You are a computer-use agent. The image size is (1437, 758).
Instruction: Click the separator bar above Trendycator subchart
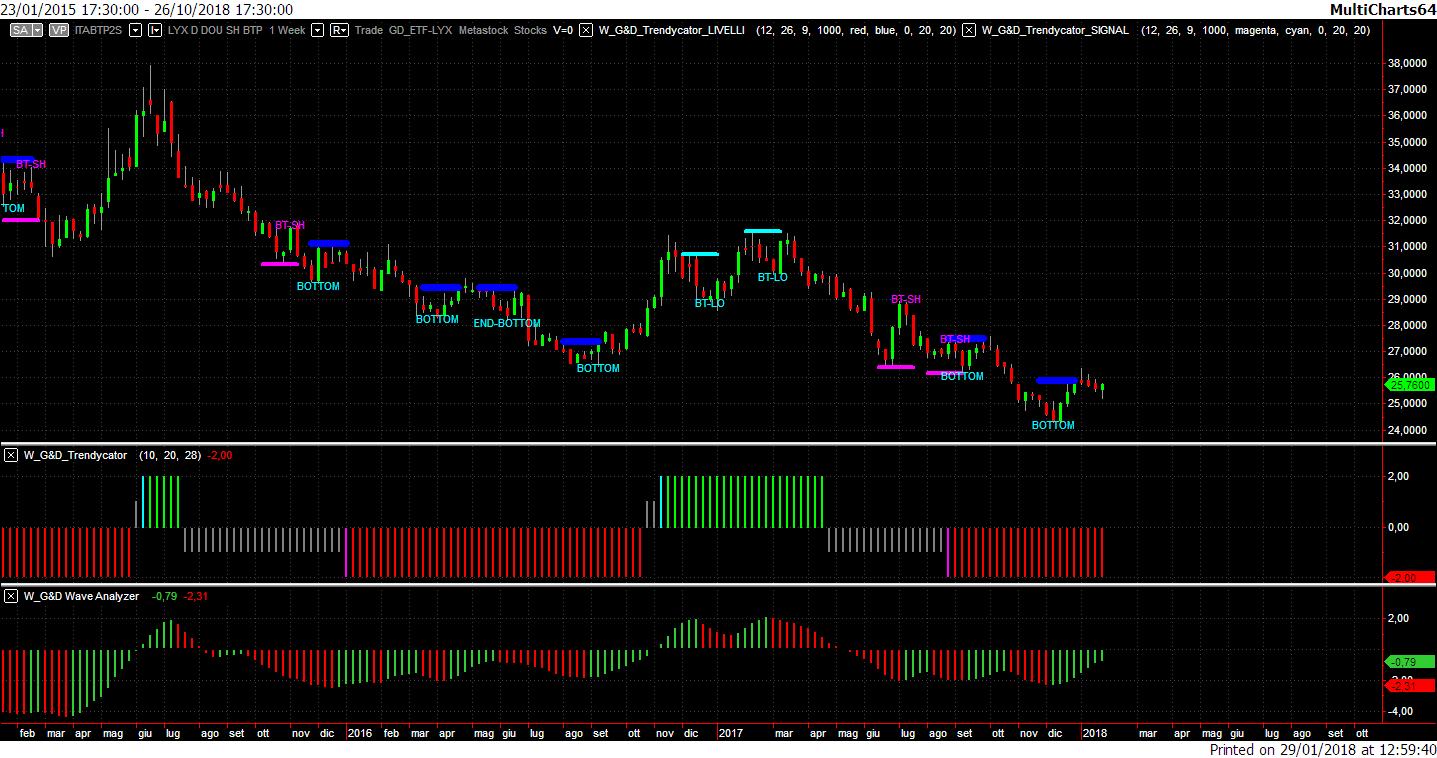pyautogui.click(x=718, y=443)
